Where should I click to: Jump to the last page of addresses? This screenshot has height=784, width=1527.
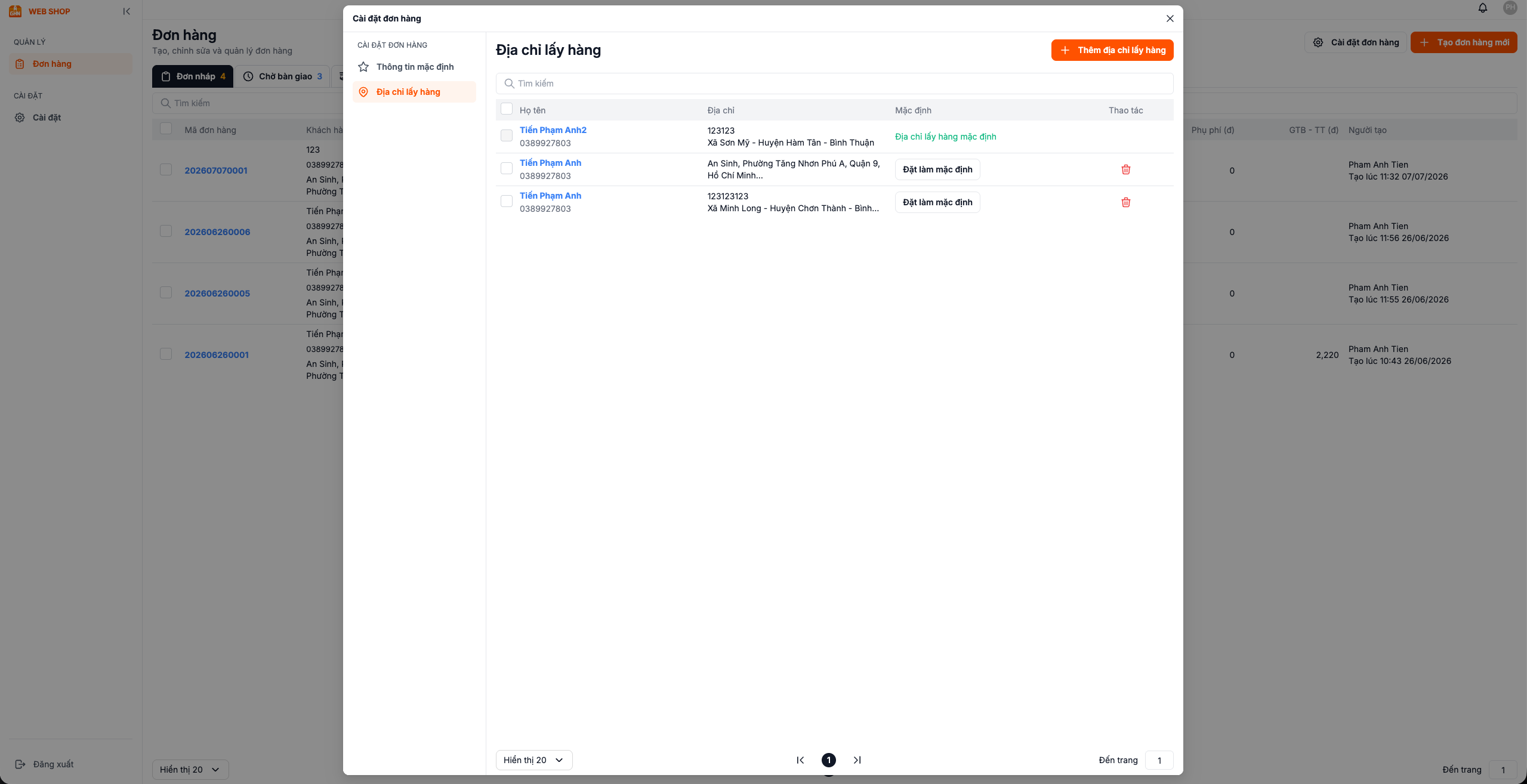pyautogui.click(x=857, y=760)
